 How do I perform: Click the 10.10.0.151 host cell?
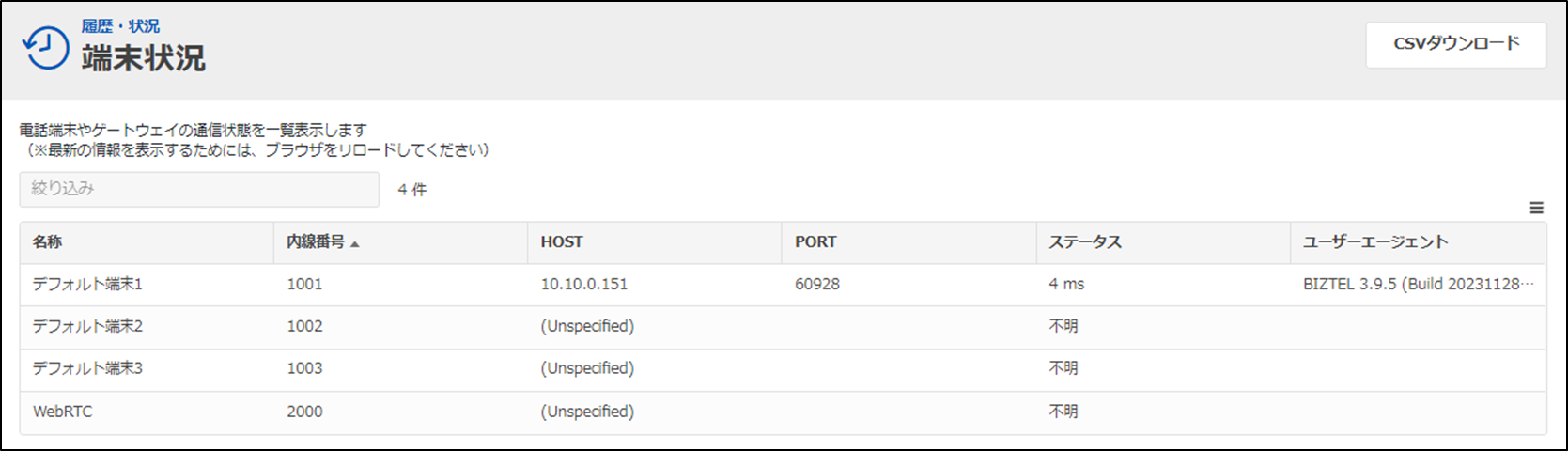(584, 285)
